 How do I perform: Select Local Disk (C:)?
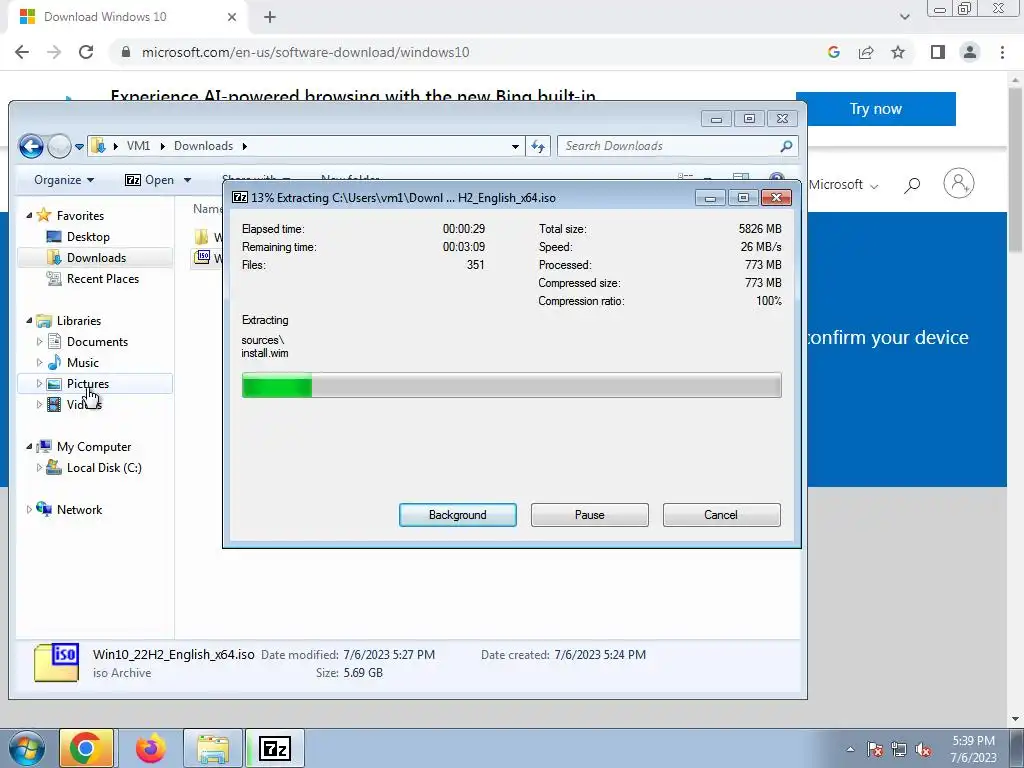[104, 468]
